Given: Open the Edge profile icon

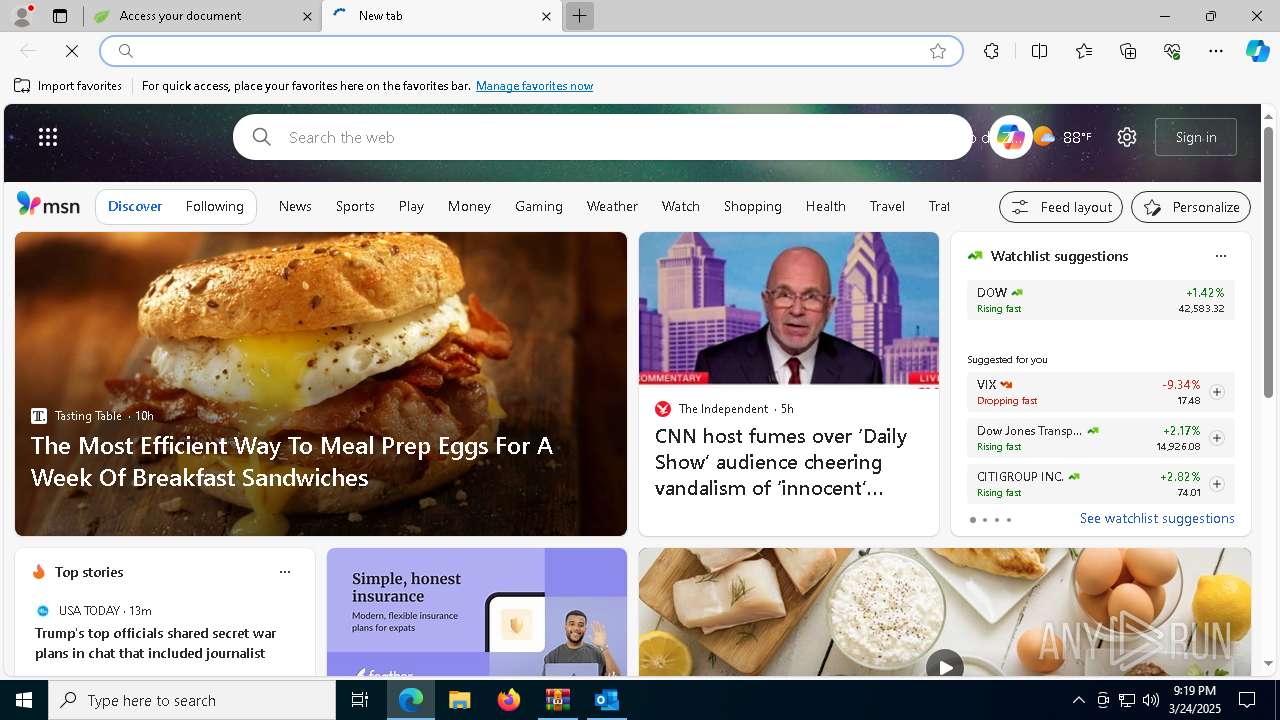Looking at the screenshot, I should tap(21, 16).
